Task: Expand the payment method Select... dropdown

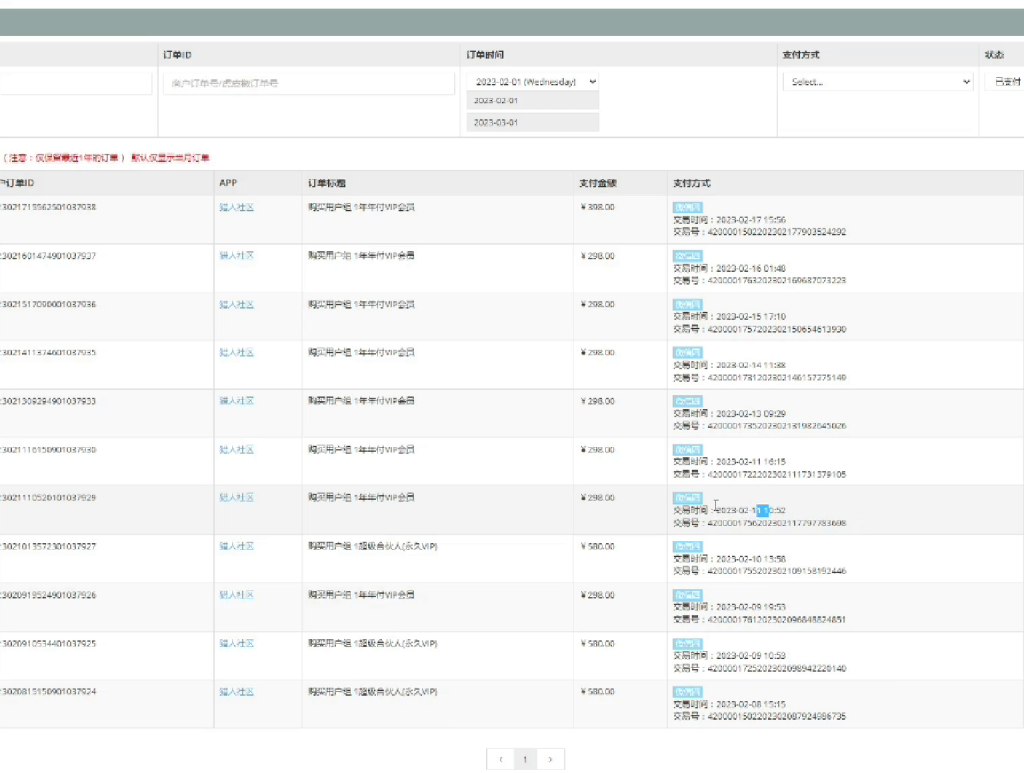Action: [877, 82]
